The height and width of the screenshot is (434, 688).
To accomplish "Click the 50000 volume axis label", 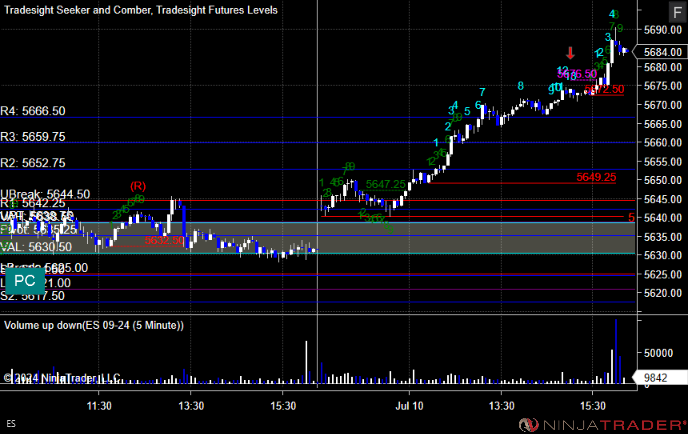I will coord(658,353).
